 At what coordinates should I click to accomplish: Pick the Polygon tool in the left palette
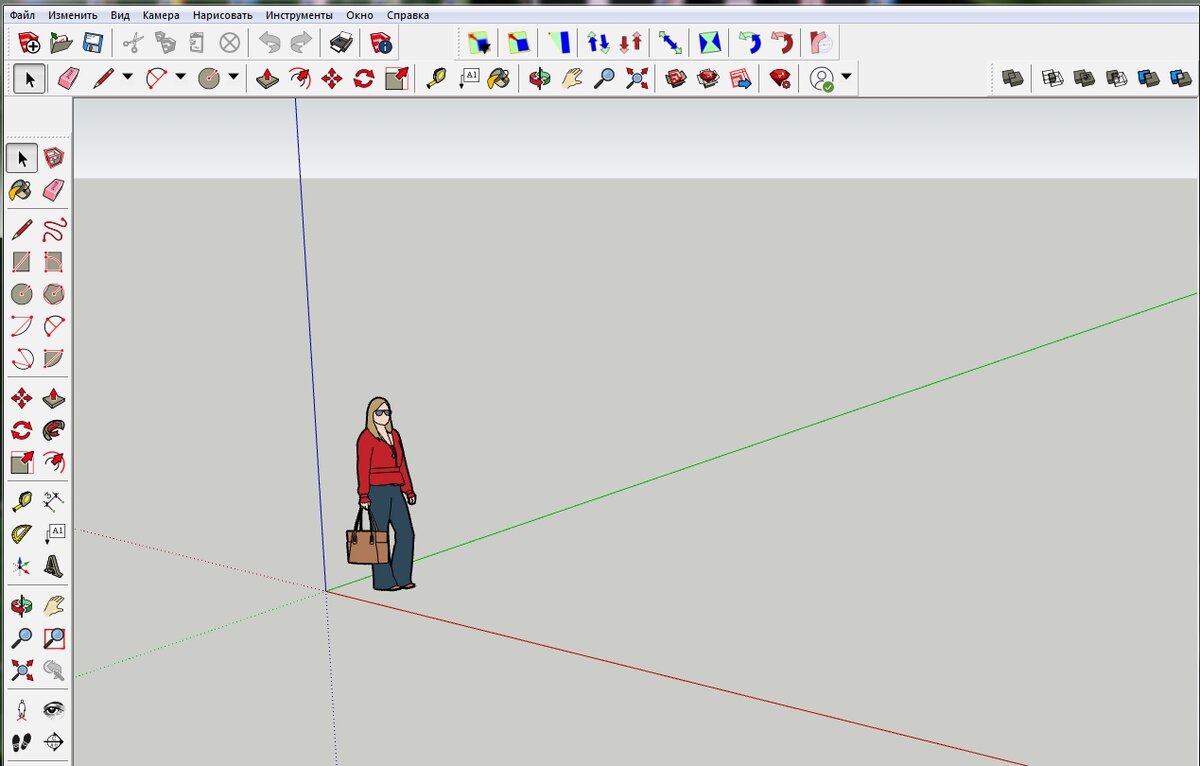[x=54, y=294]
